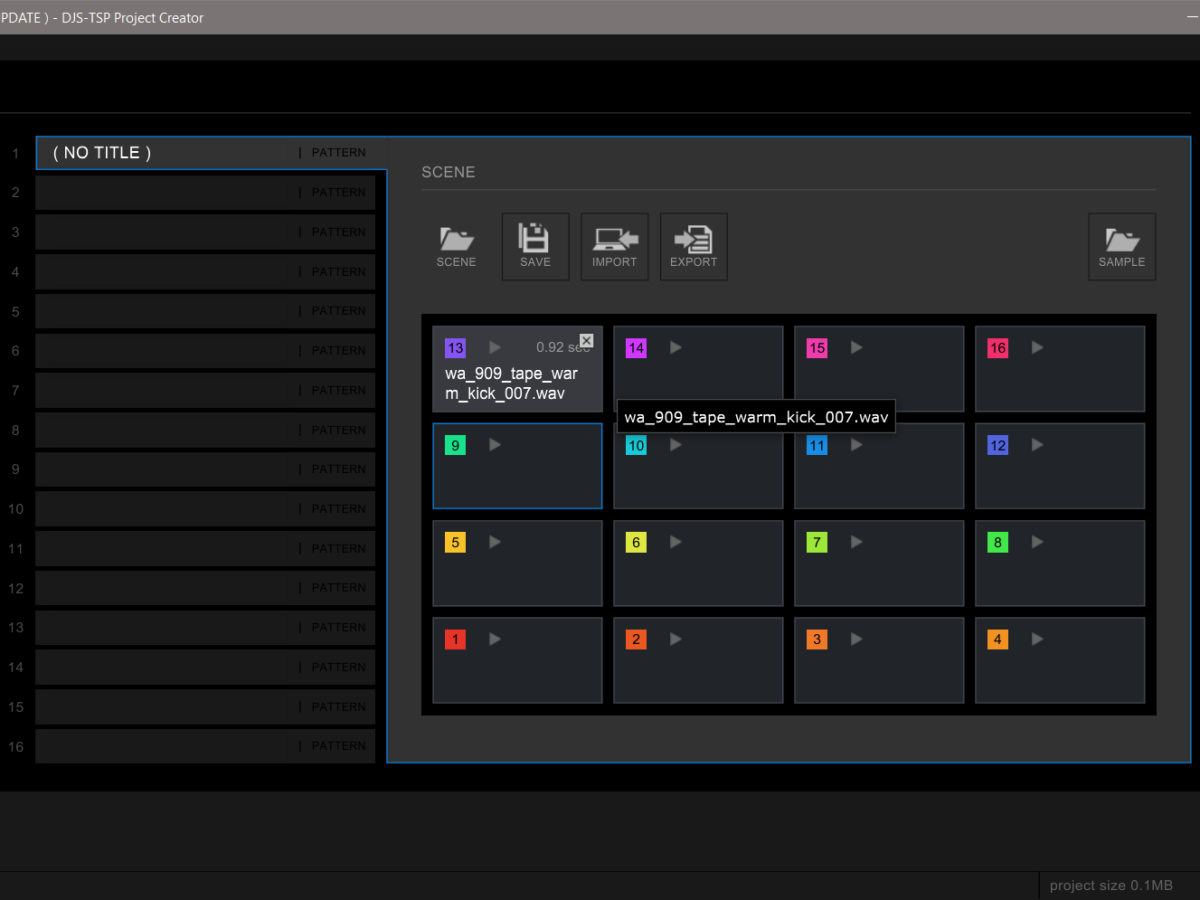Click PATTERN label on scene row 1
The image size is (1200, 900).
pyautogui.click(x=338, y=153)
